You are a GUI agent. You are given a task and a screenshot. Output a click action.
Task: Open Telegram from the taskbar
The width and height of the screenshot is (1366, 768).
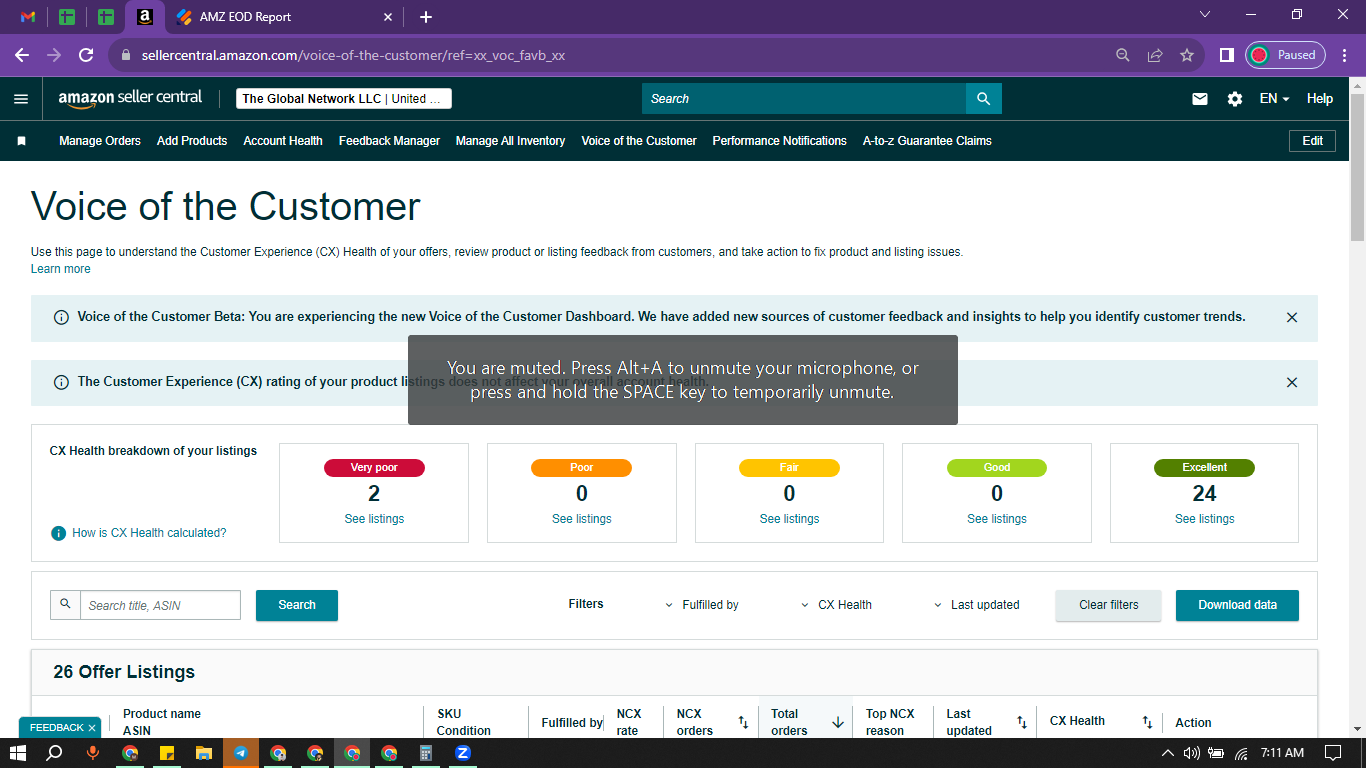point(241,753)
